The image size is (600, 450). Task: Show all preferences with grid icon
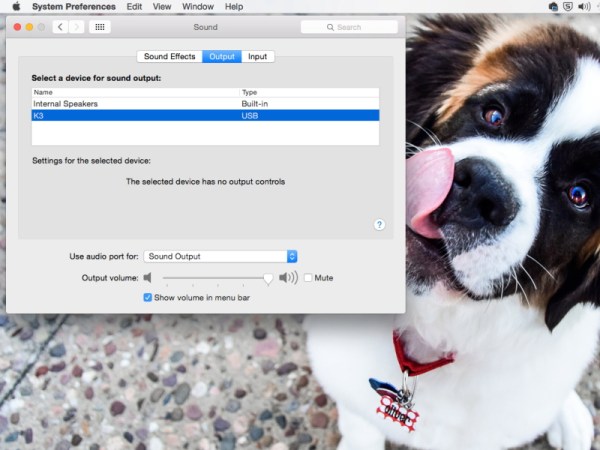100,27
